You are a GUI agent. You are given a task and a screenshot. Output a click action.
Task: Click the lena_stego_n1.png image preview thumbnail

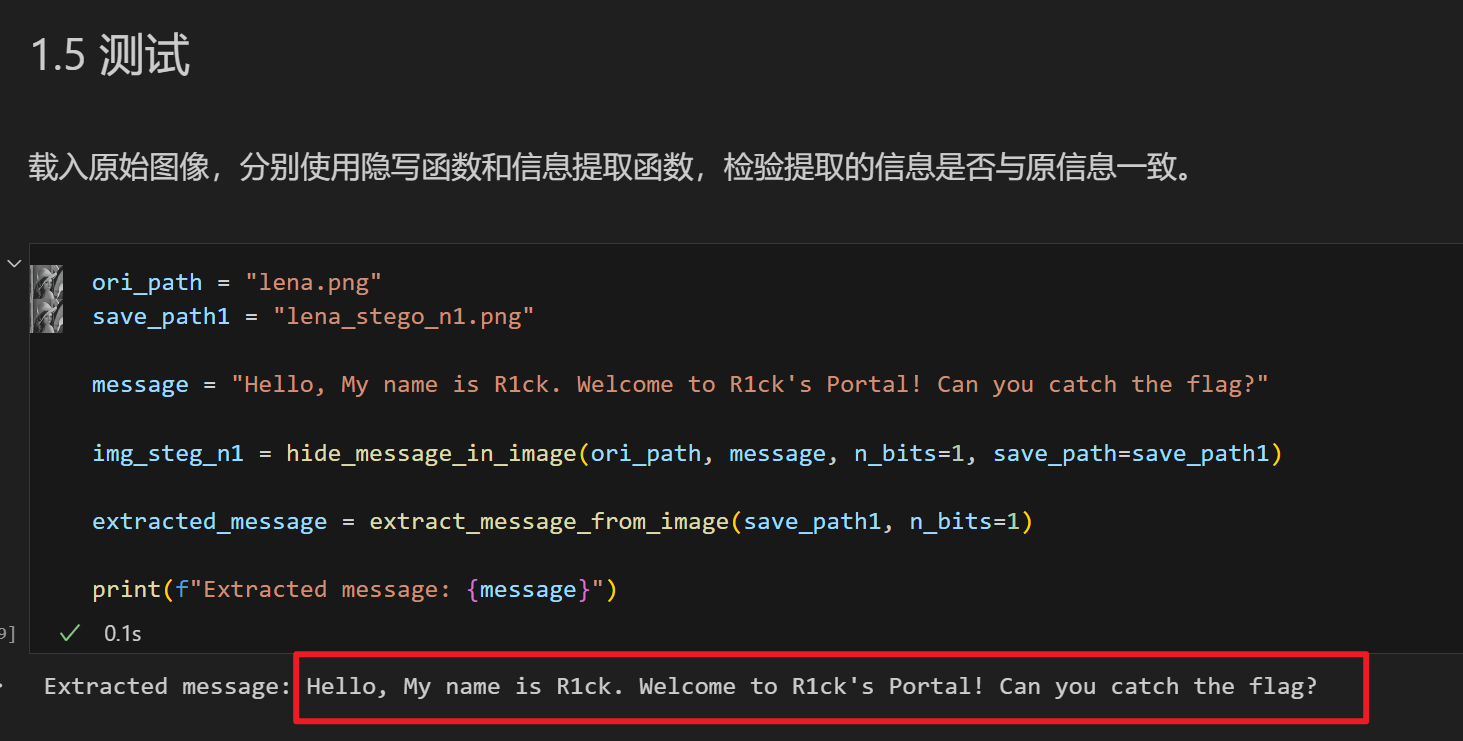click(x=47, y=316)
